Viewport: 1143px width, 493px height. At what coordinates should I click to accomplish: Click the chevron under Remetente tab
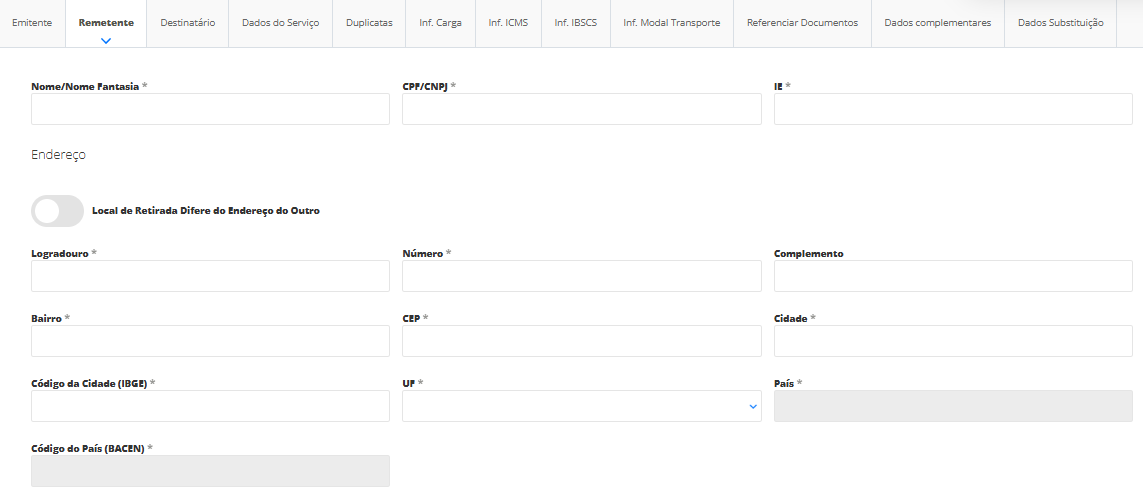106,41
